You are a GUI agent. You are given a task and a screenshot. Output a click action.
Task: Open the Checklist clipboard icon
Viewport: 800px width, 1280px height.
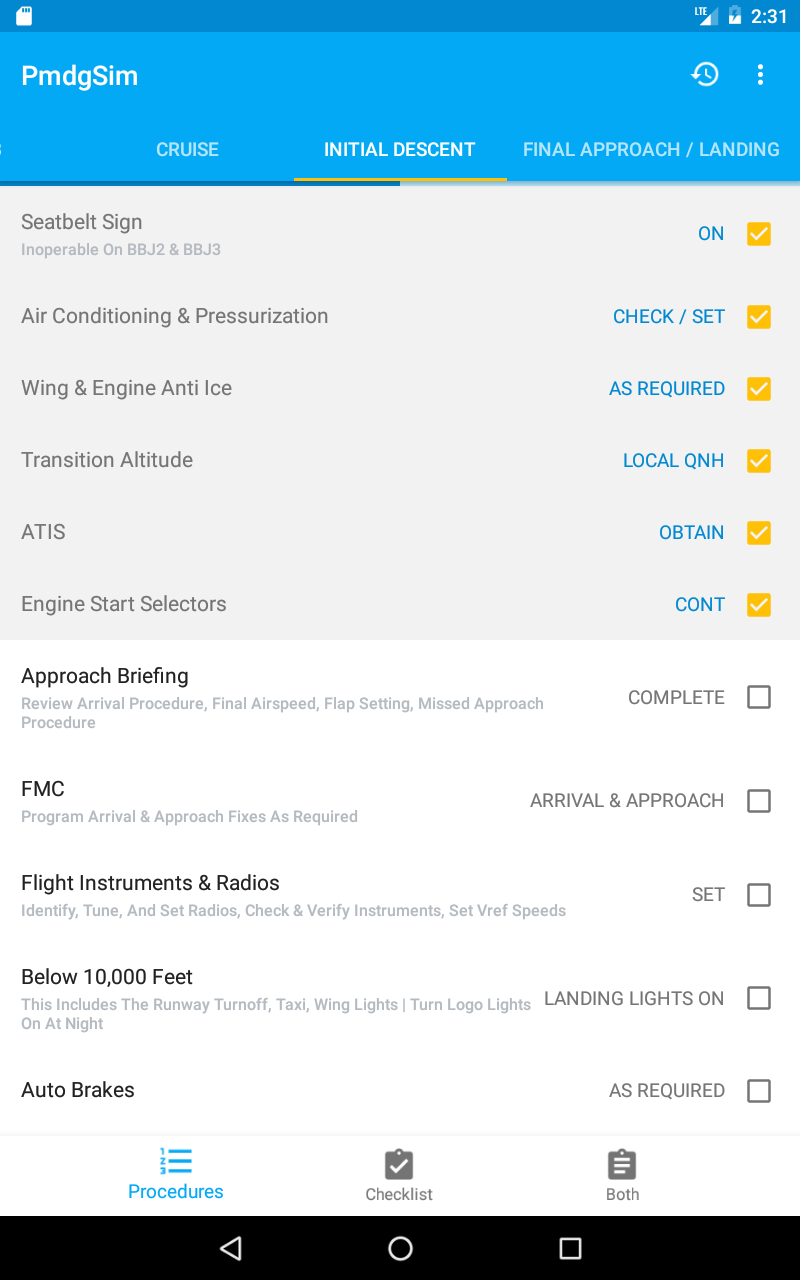click(x=399, y=1165)
